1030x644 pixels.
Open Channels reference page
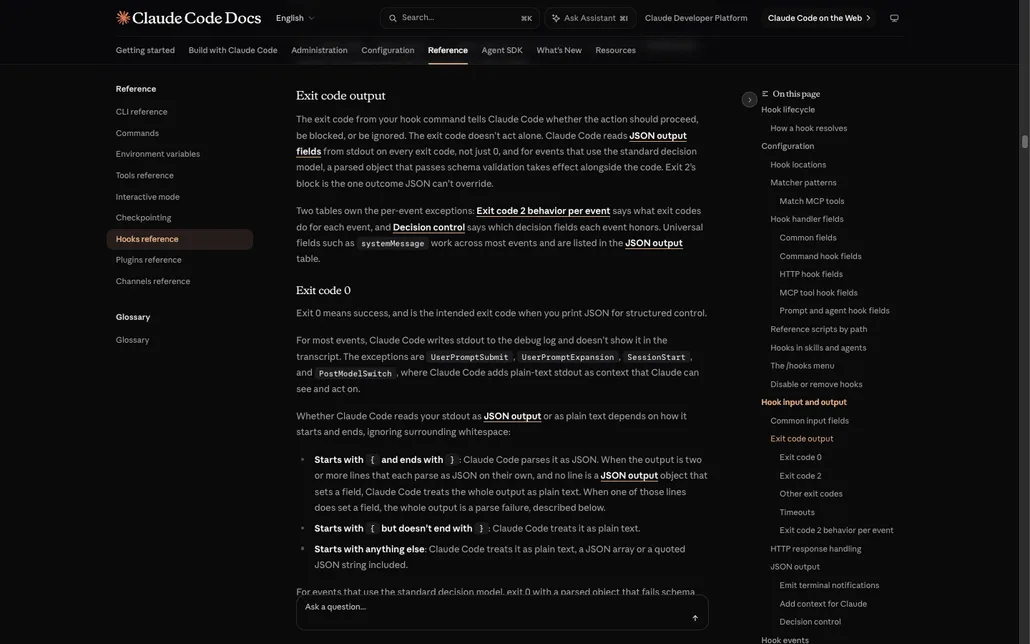152,281
